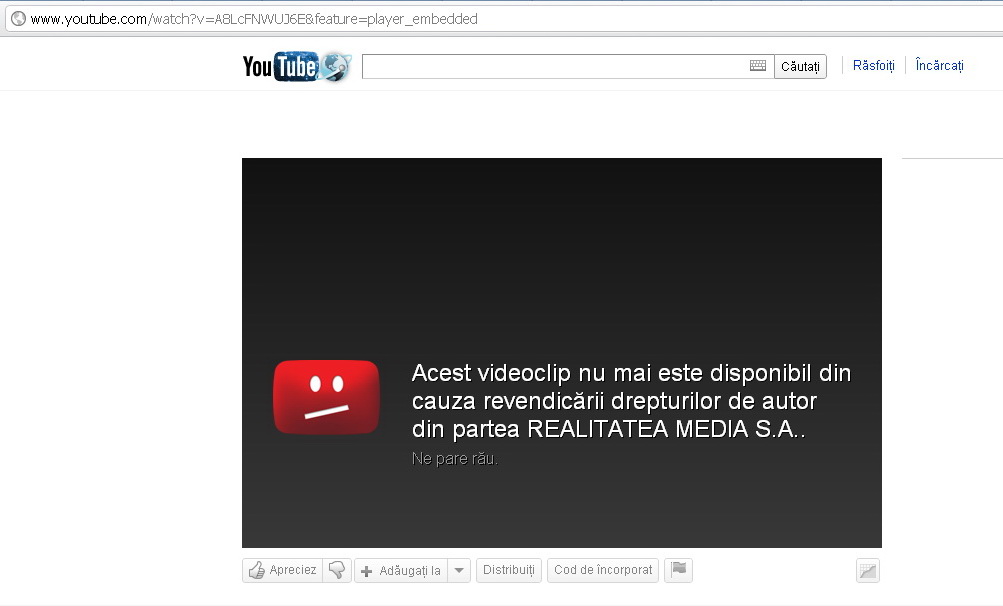The width and height of the screenshot is (1003, 606).
Task: Click the red sad-face error icon
Action: [326, 397]
